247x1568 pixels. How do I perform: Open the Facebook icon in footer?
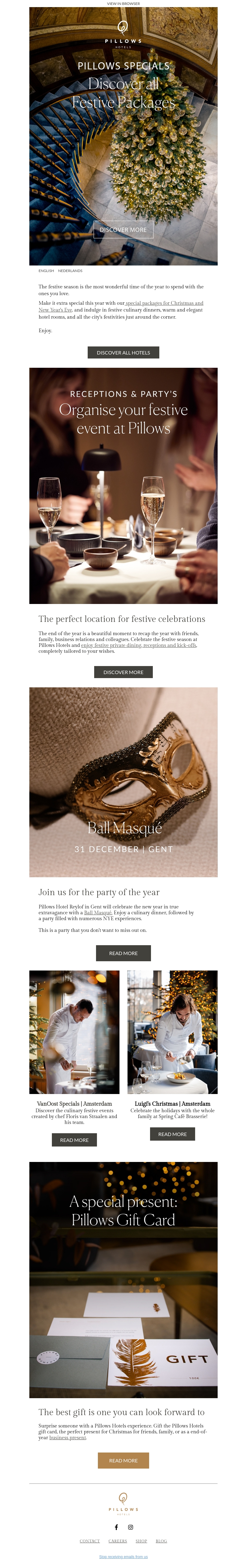pos(116,1527)
